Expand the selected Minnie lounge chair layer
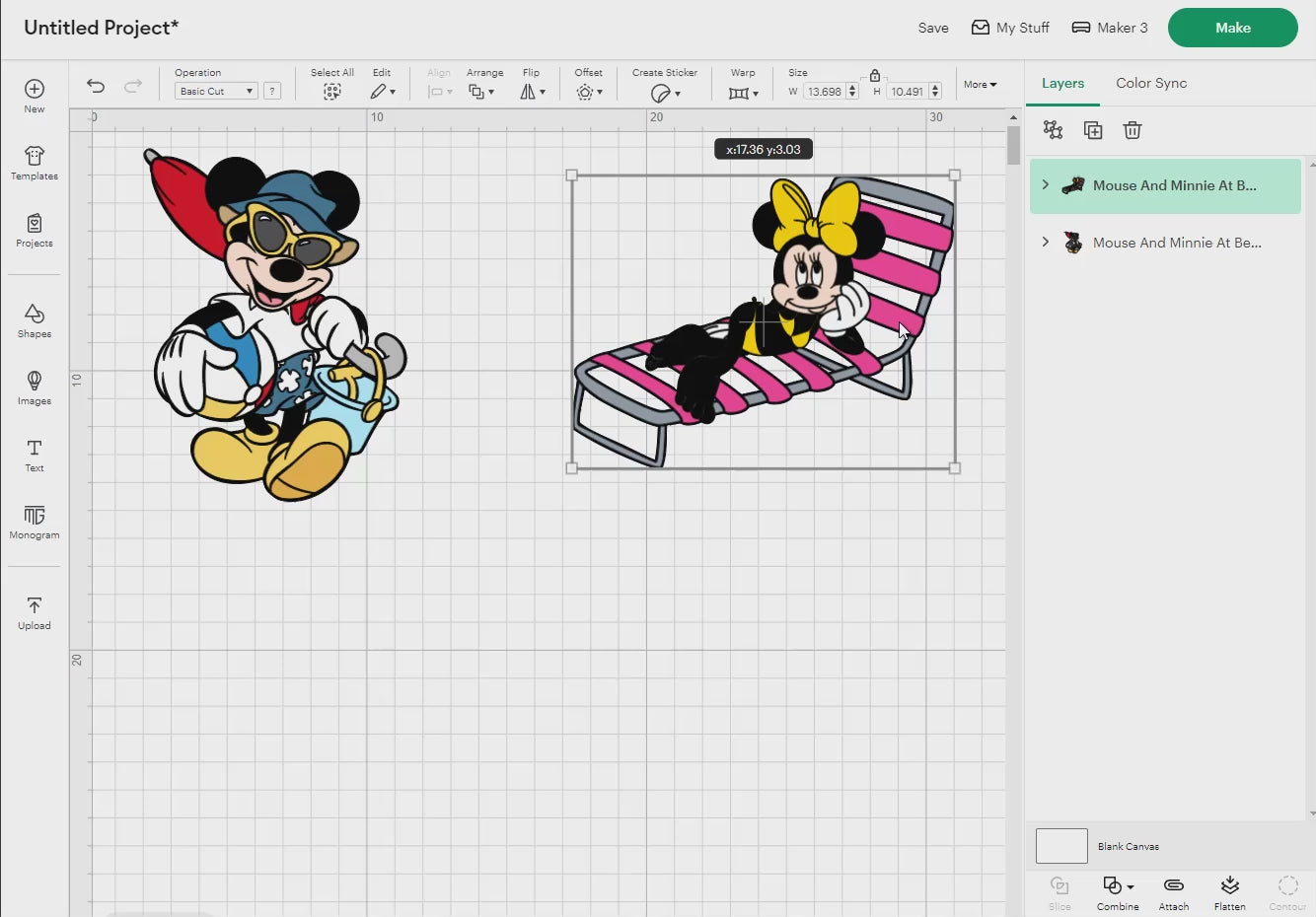 (1046, 184)
